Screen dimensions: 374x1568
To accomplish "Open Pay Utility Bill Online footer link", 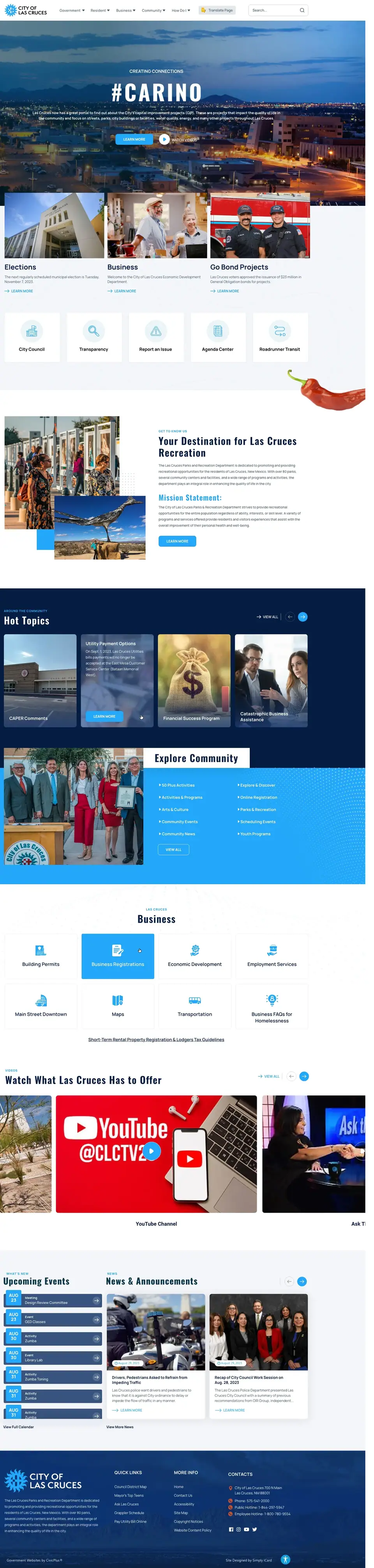I will 131,1521.
